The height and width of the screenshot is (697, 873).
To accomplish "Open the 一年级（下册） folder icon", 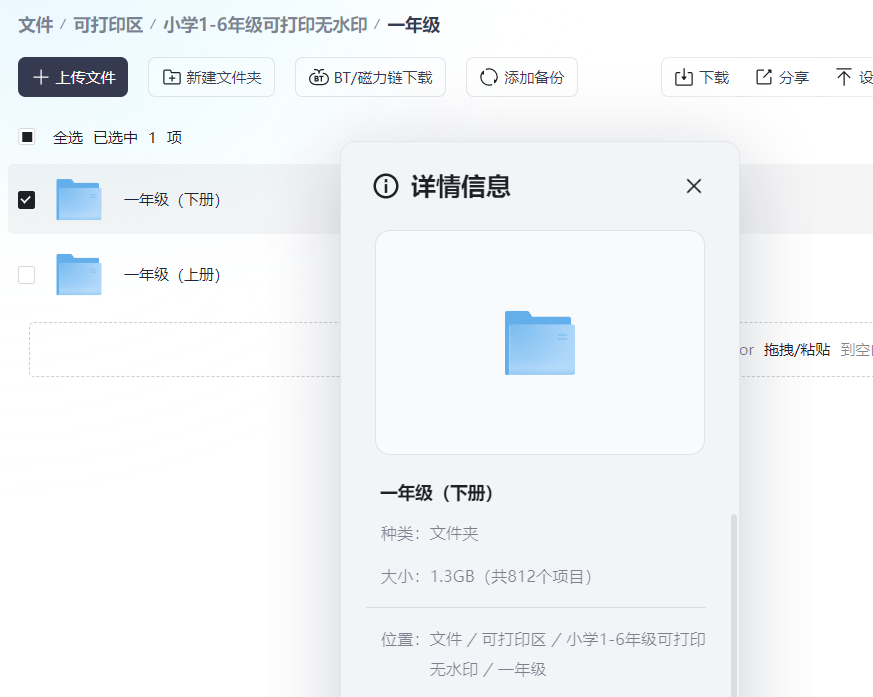I will pyautogui.click(x=79, y=200).
